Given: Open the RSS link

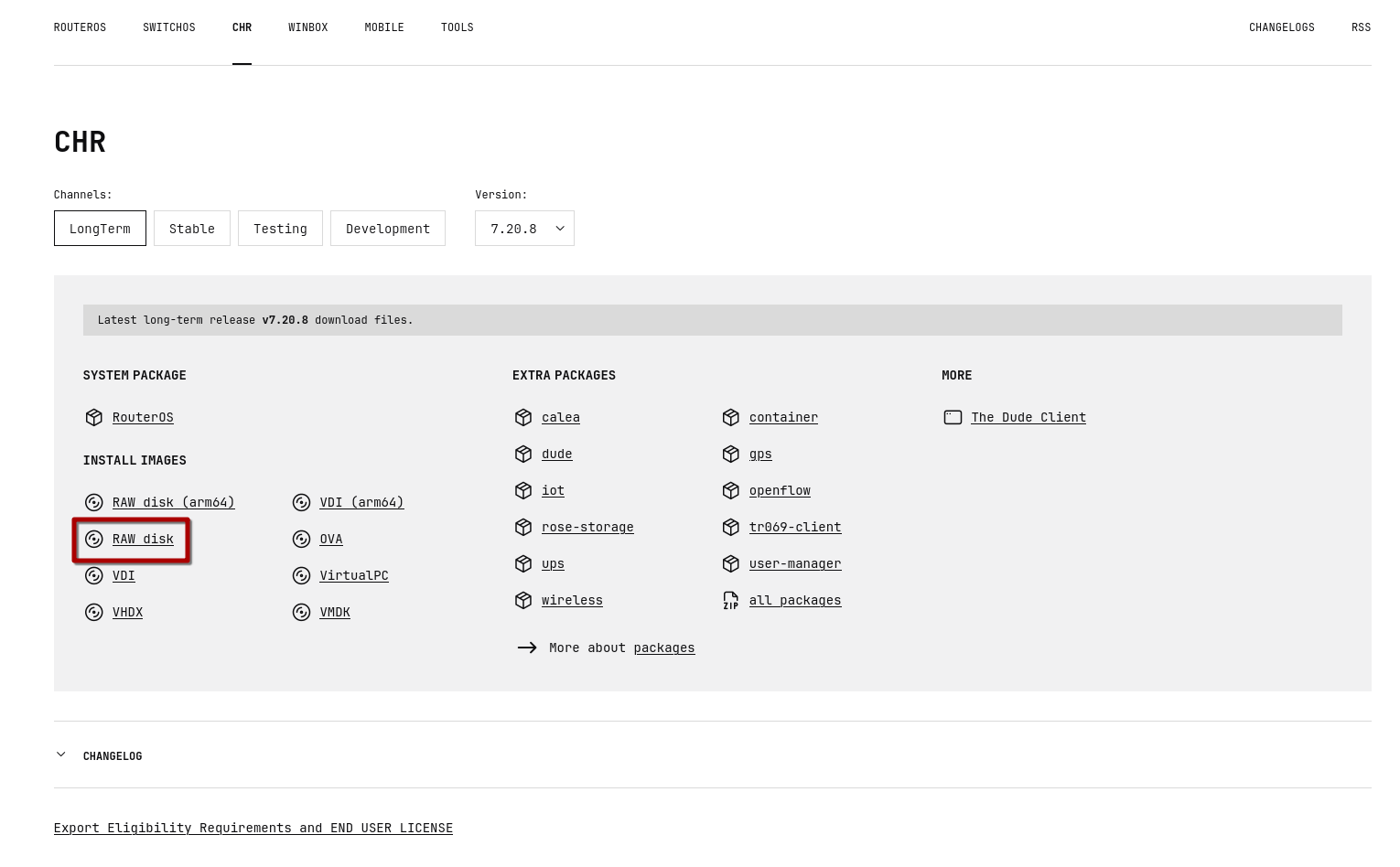Looking at the screenshot, I should coord(1361,27).
